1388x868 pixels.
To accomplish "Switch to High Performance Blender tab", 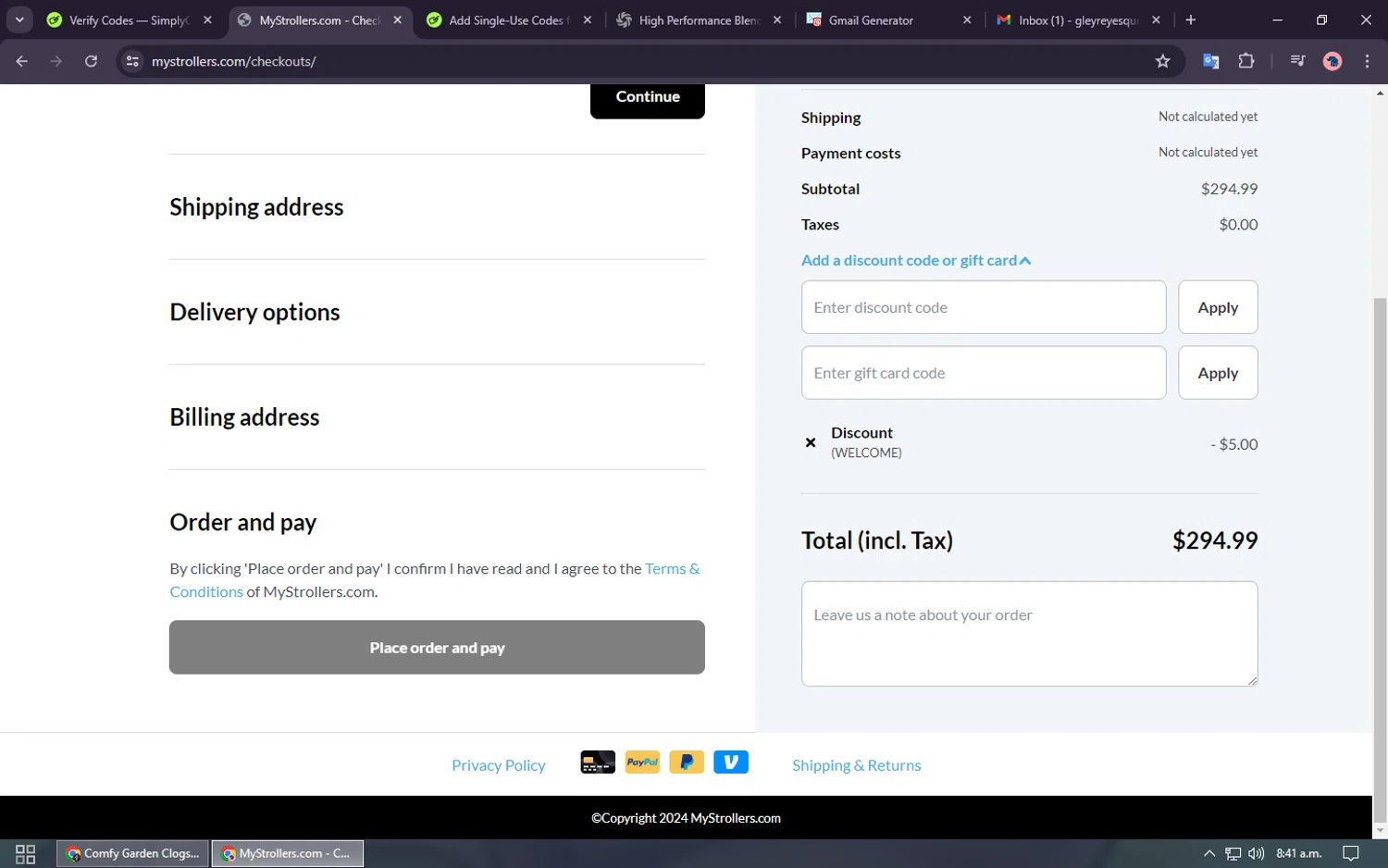I will pyautogui.click(x=700, y=20).
